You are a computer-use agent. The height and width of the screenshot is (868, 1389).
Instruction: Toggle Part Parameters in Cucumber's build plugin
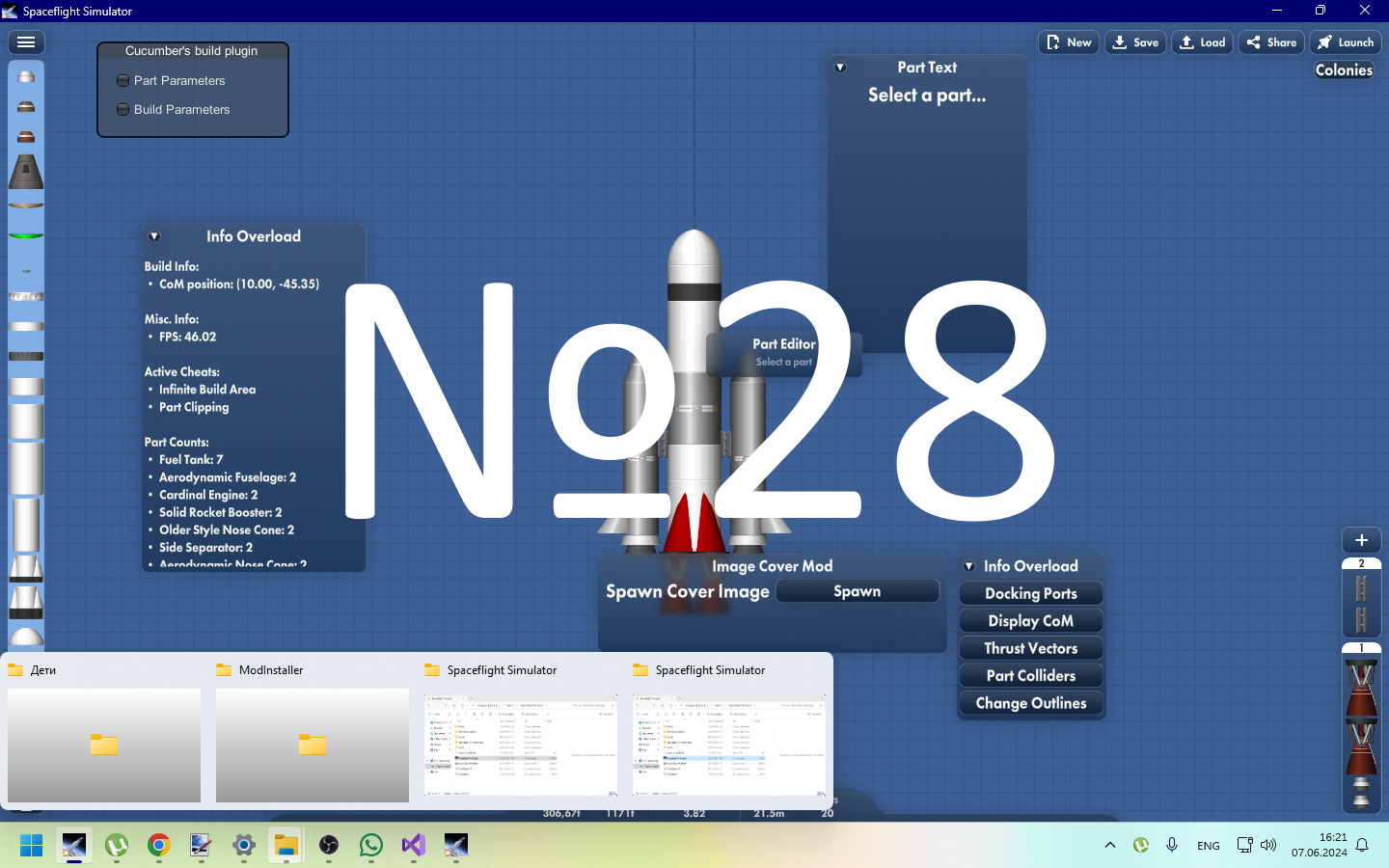(171, 81)
